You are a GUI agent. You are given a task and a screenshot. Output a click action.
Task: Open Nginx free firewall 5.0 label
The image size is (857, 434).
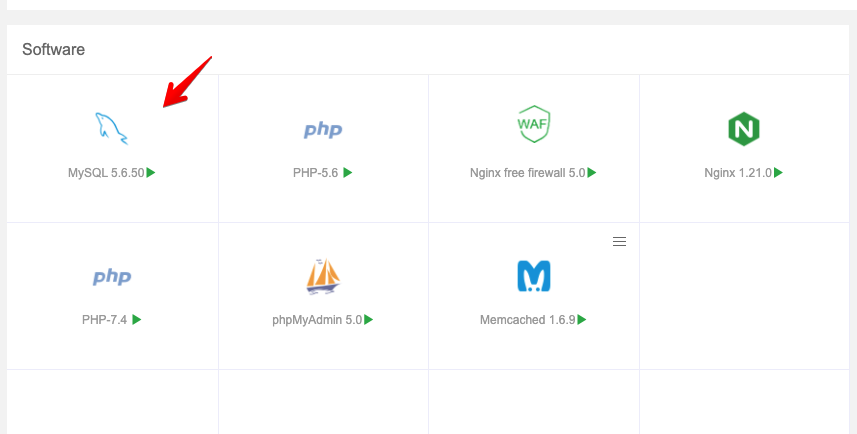pos(527,173)
